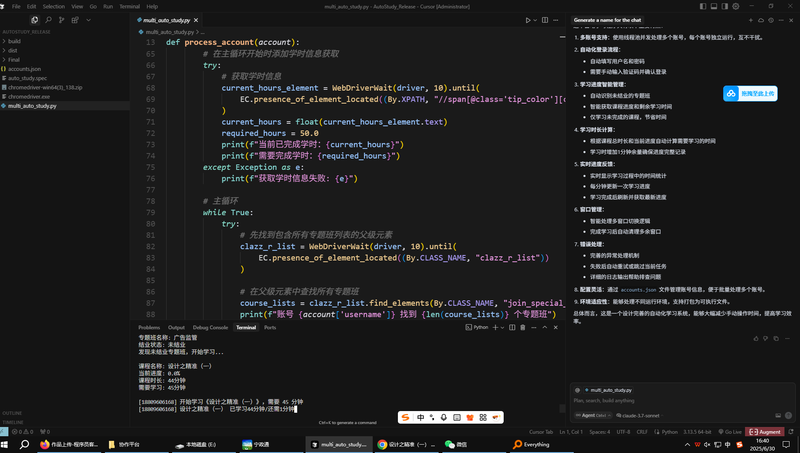
Task: Open the Terminal menu
Action: tap(130, 6)
